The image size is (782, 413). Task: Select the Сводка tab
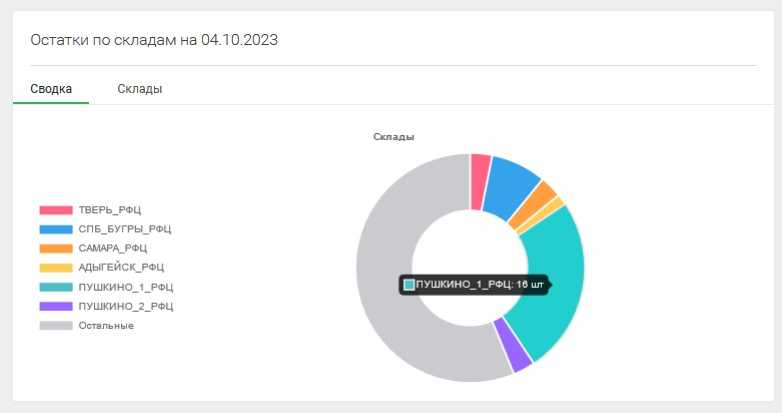click(x=51, y=89)
